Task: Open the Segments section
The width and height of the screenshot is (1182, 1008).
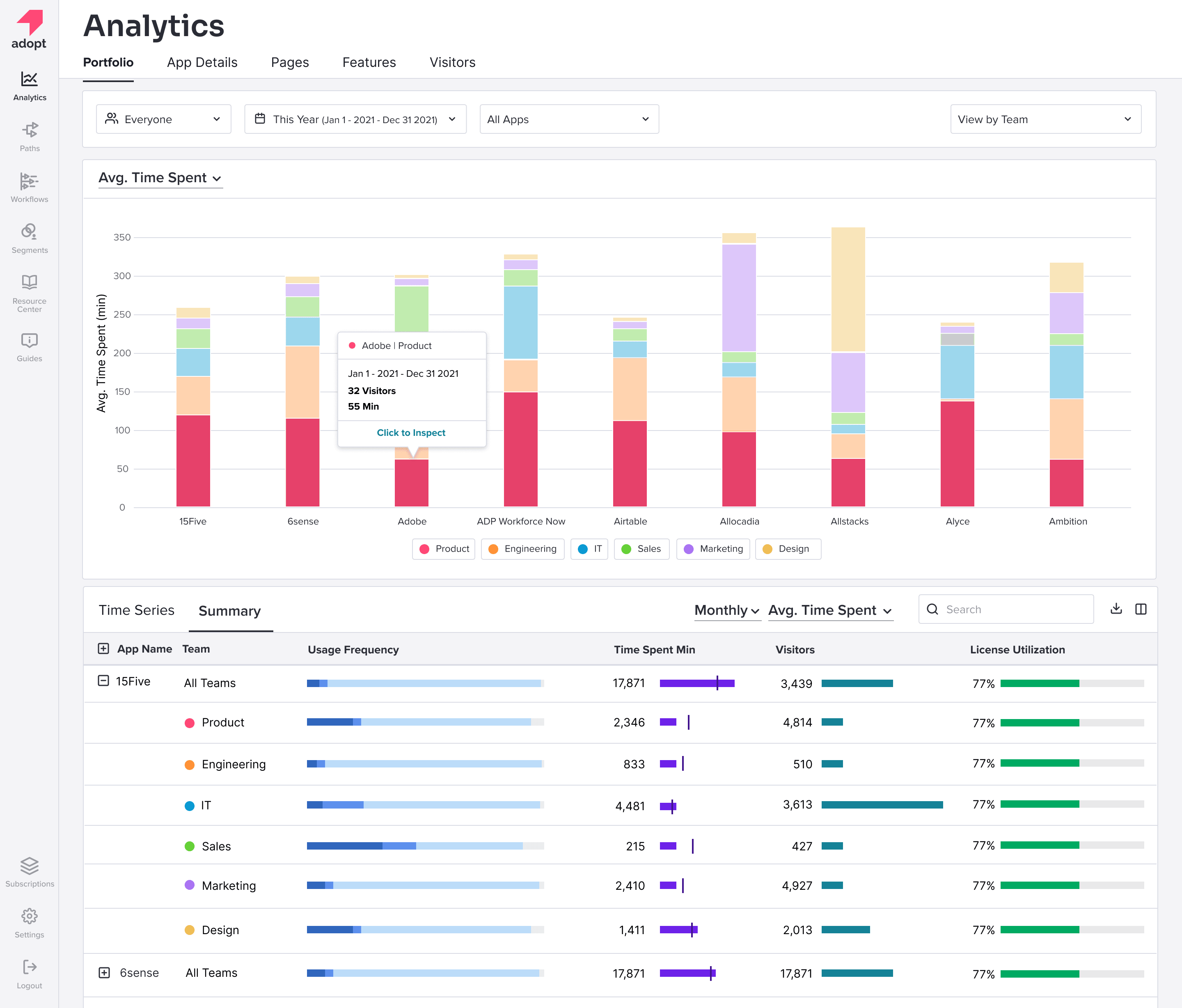Action: click(30, 238)
